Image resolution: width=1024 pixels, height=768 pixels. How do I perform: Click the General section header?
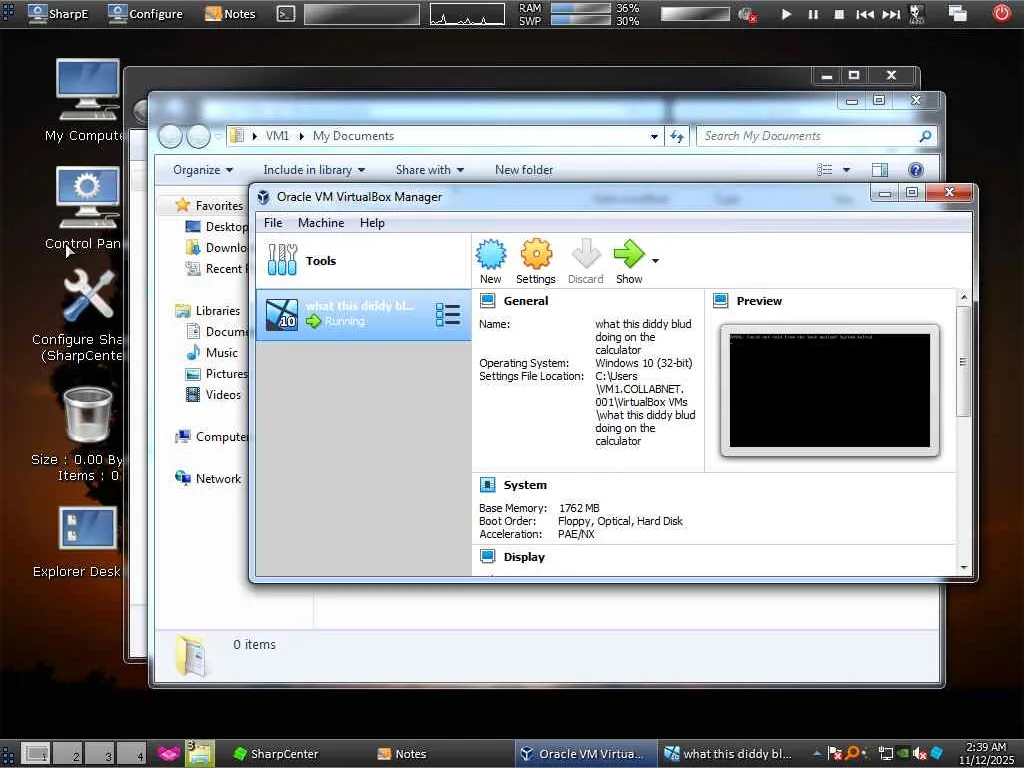point(526,301)
